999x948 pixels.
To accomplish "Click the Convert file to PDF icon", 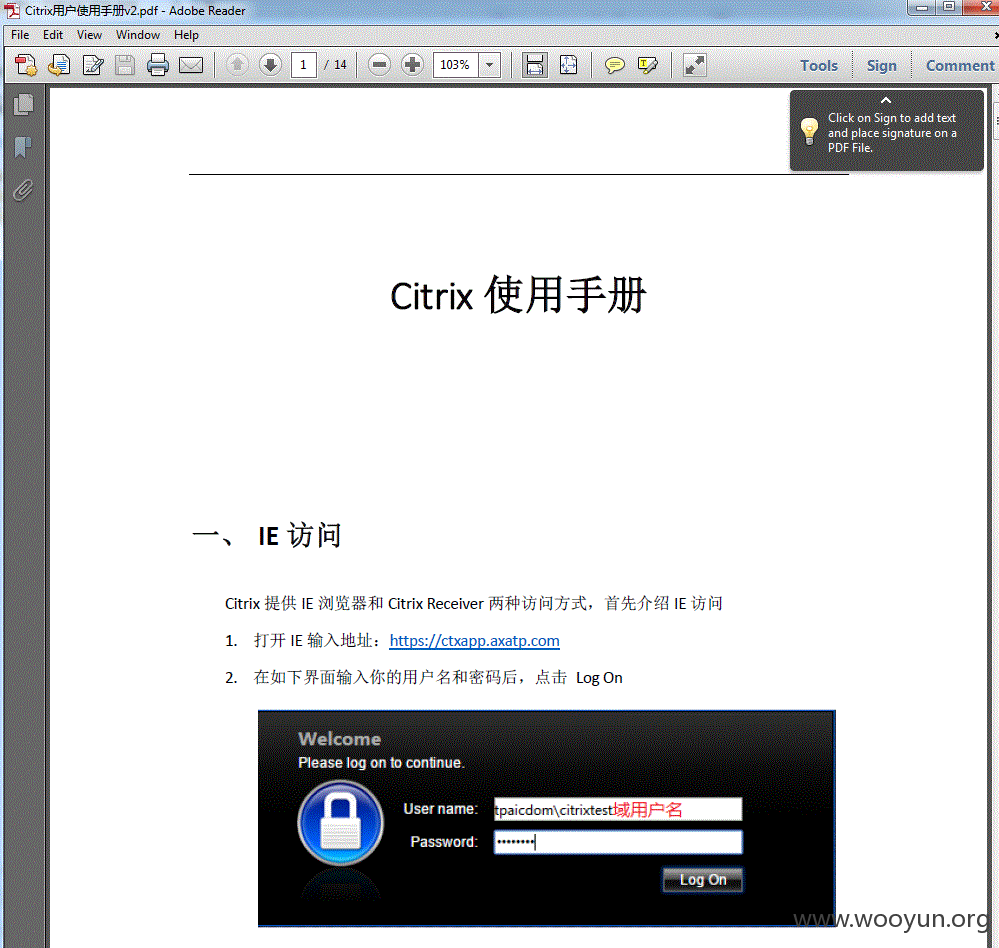I will pos(59,65).
